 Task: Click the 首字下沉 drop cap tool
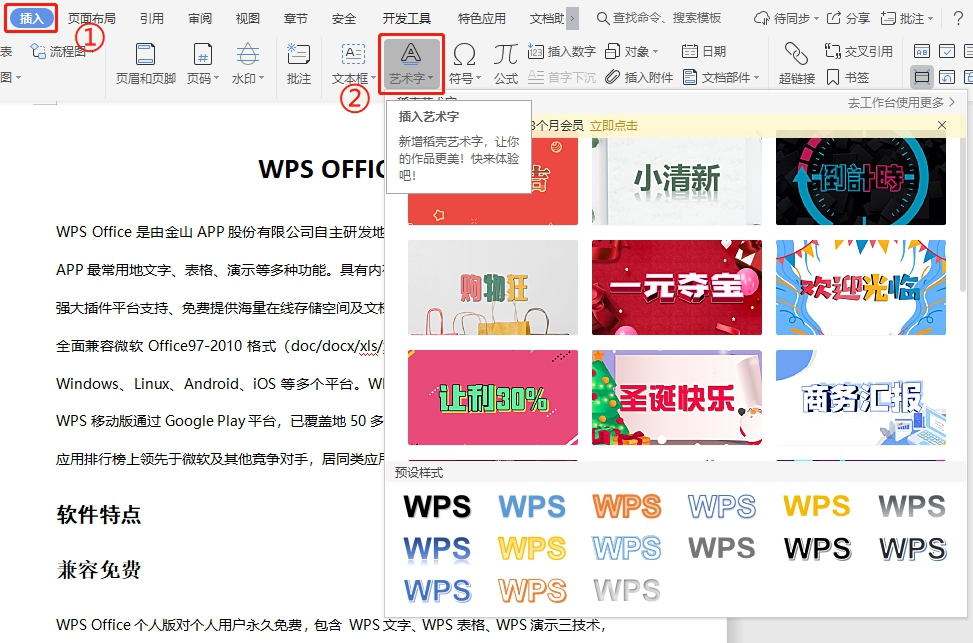[562, 77]
